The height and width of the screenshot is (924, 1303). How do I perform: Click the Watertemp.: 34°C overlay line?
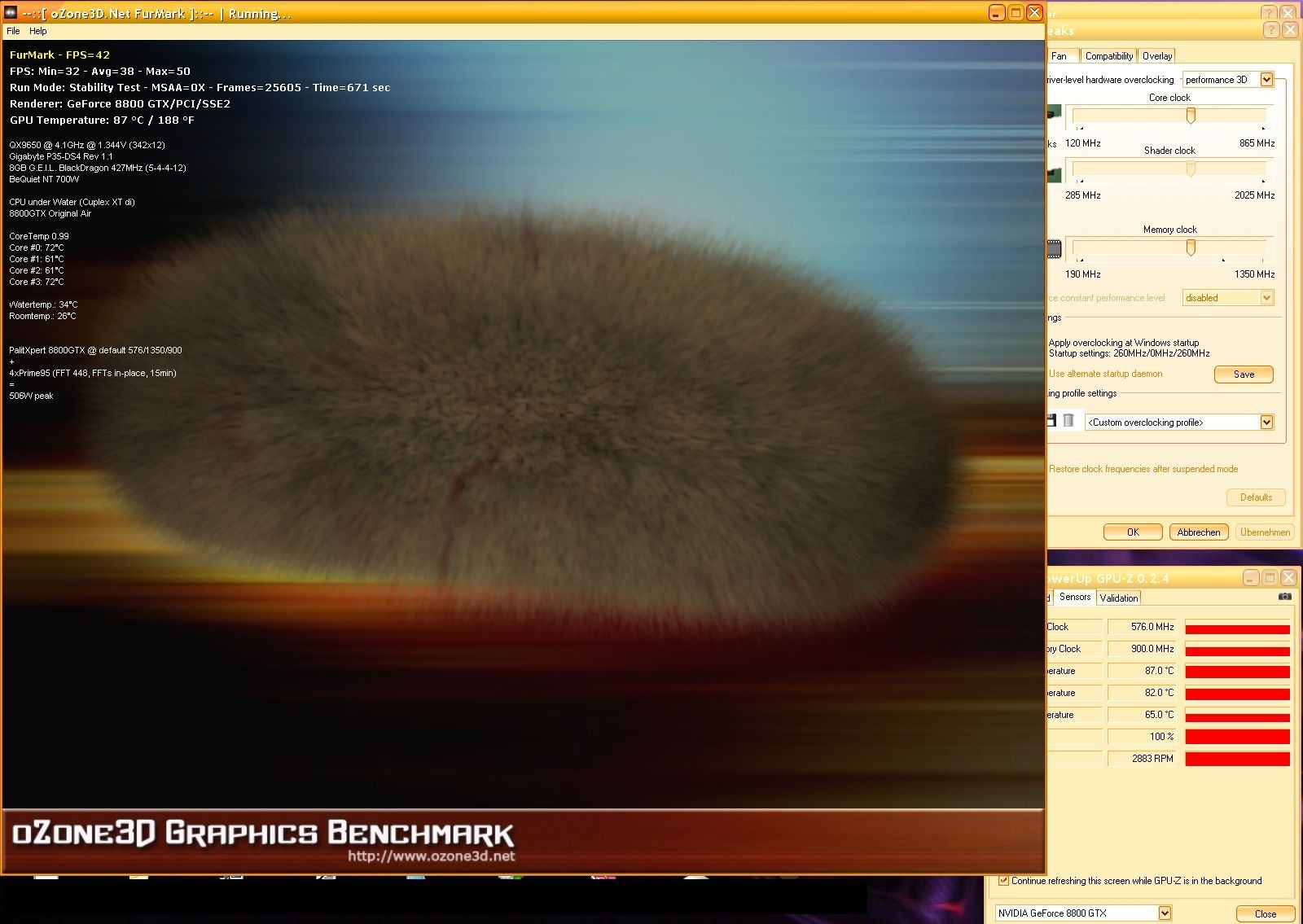click(x=43, y=304)
